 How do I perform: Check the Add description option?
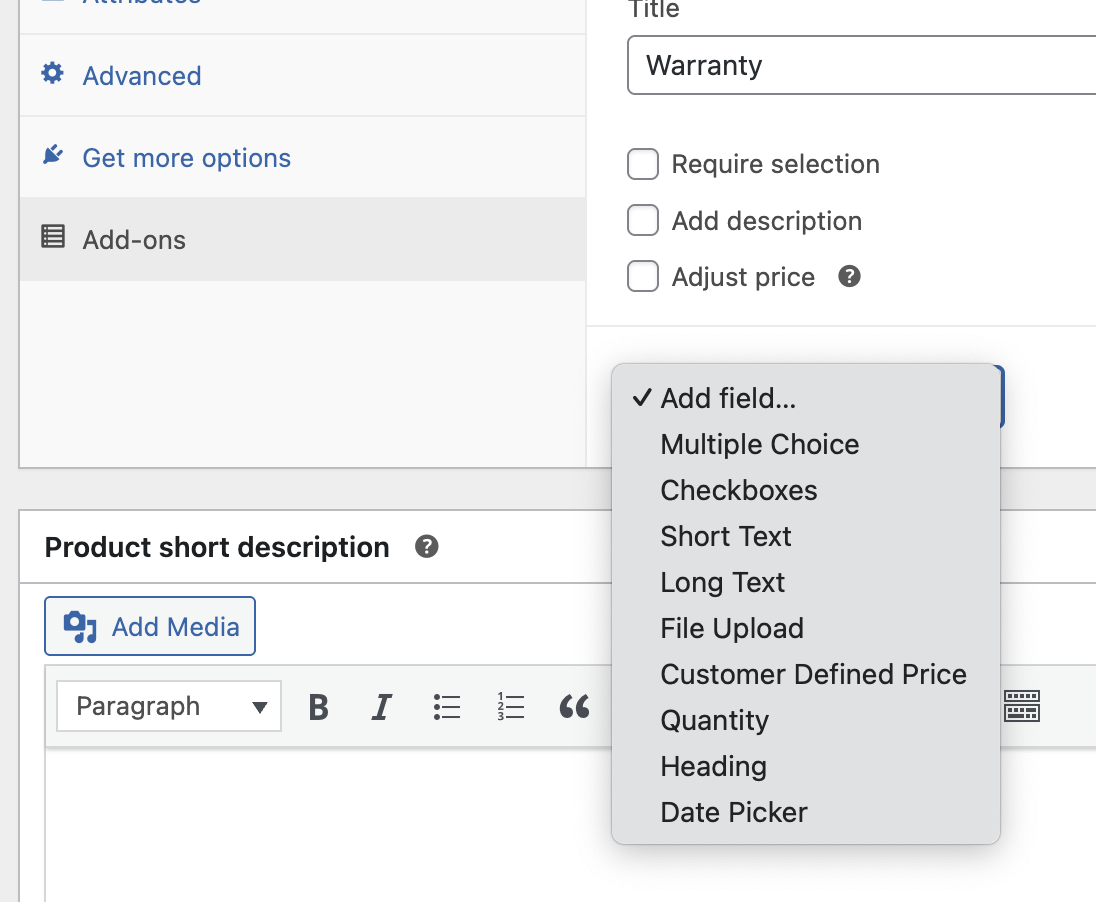coord(643,221)
